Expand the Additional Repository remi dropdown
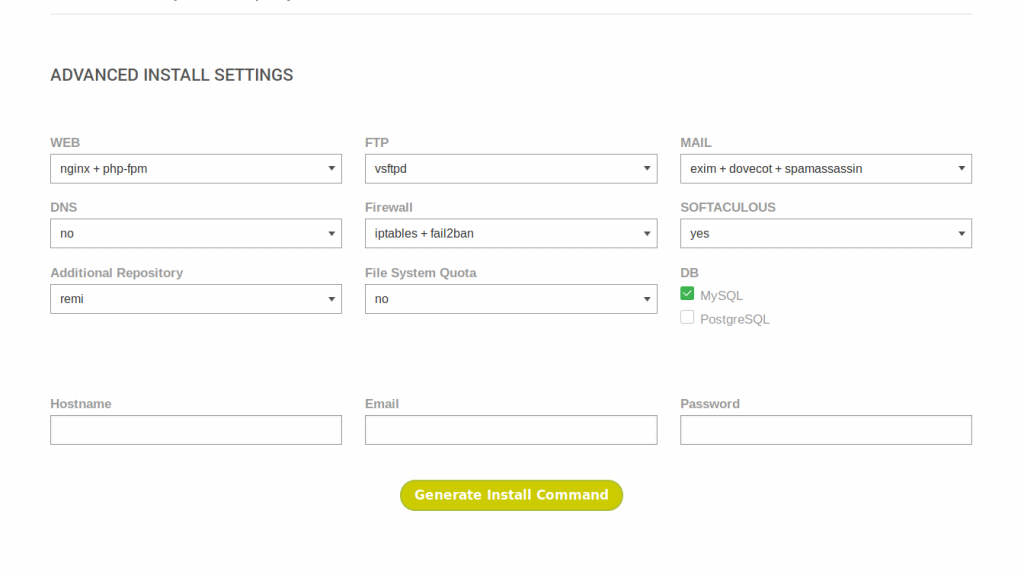Viewport: 1024px width, 578px height. pyautogui.click(x=196, y=298)
